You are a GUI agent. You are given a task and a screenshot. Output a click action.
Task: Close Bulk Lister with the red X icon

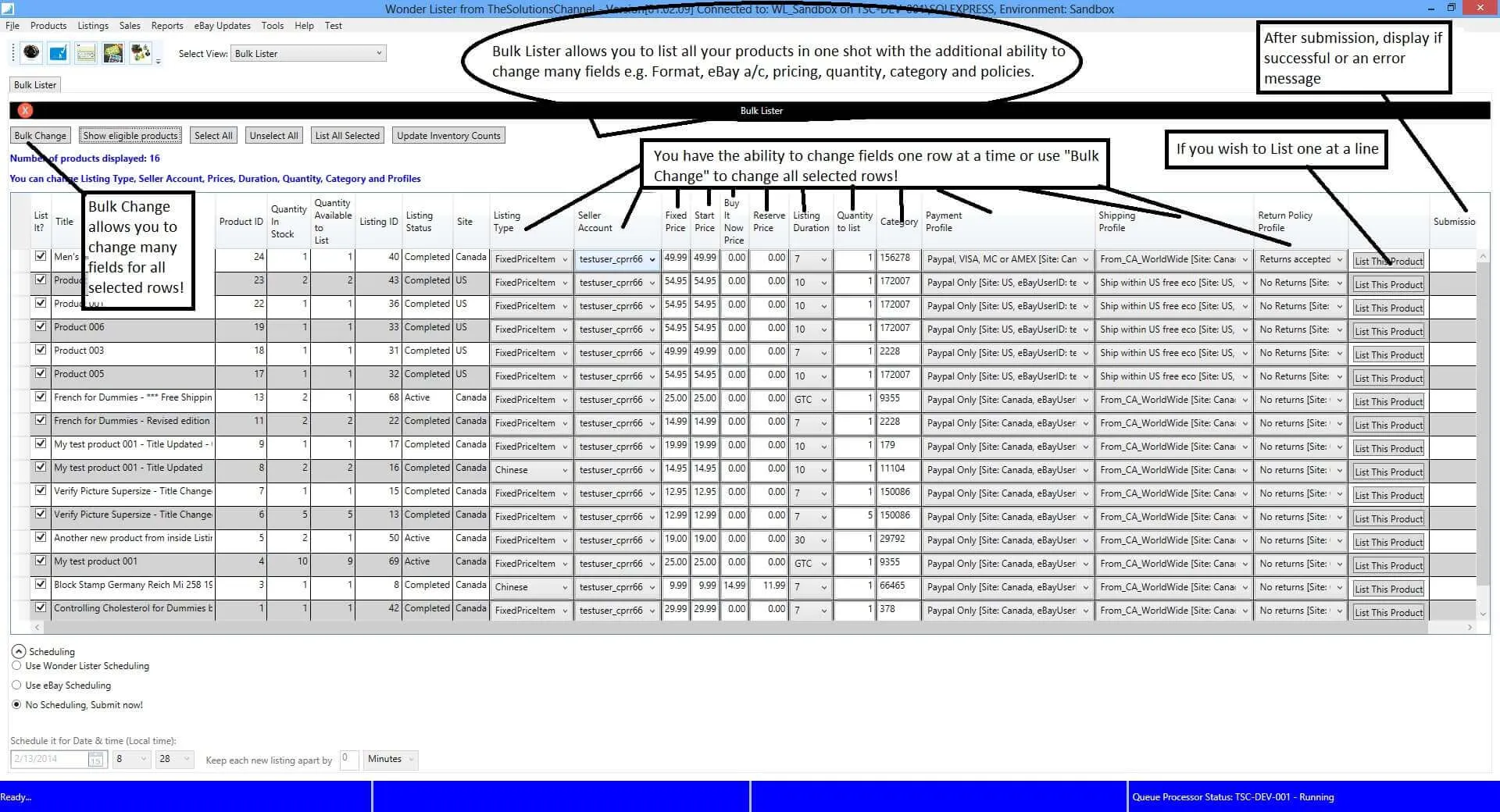[x=25, y=111]
